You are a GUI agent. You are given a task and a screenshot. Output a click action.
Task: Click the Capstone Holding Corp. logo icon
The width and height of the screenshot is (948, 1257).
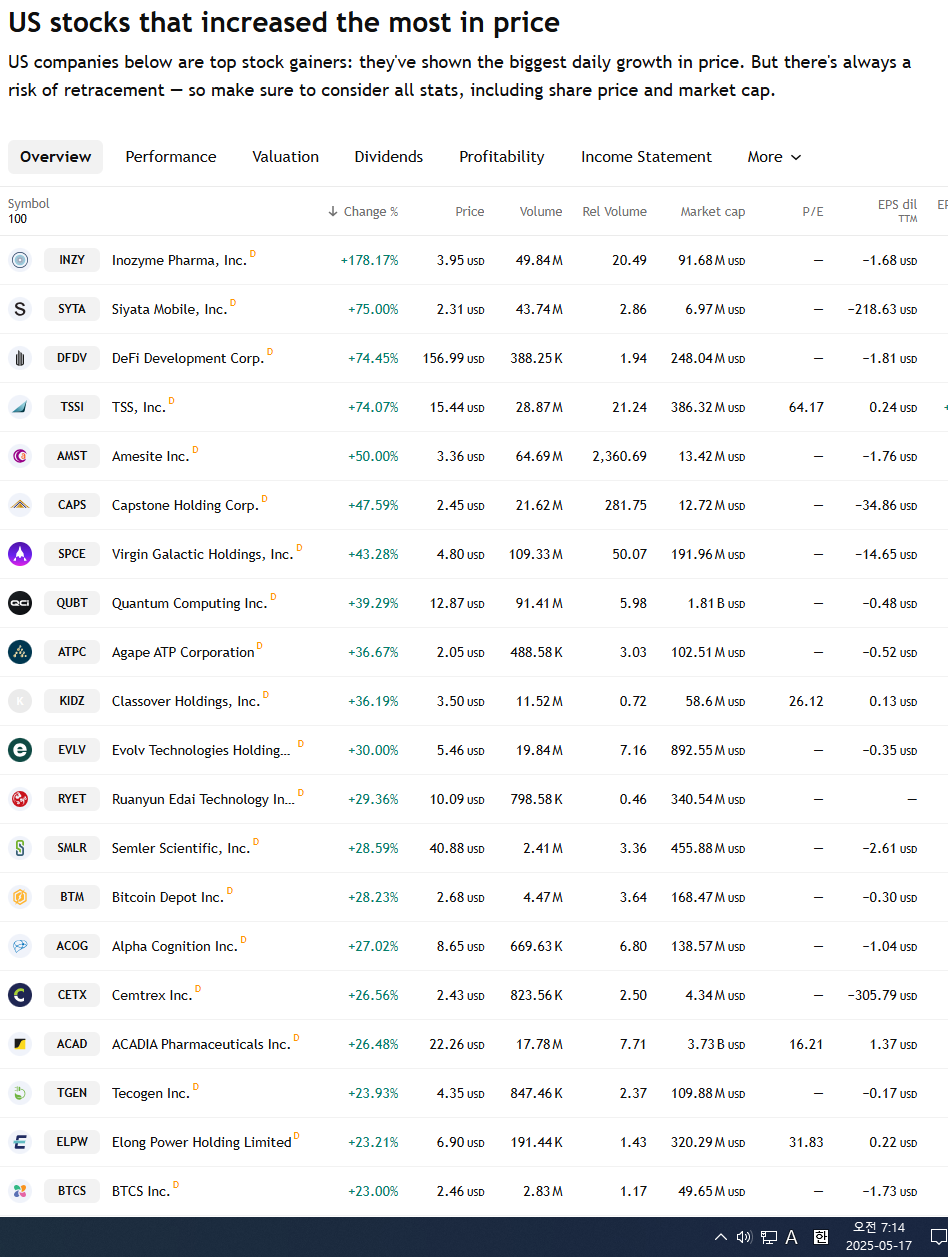click(20, 505)
